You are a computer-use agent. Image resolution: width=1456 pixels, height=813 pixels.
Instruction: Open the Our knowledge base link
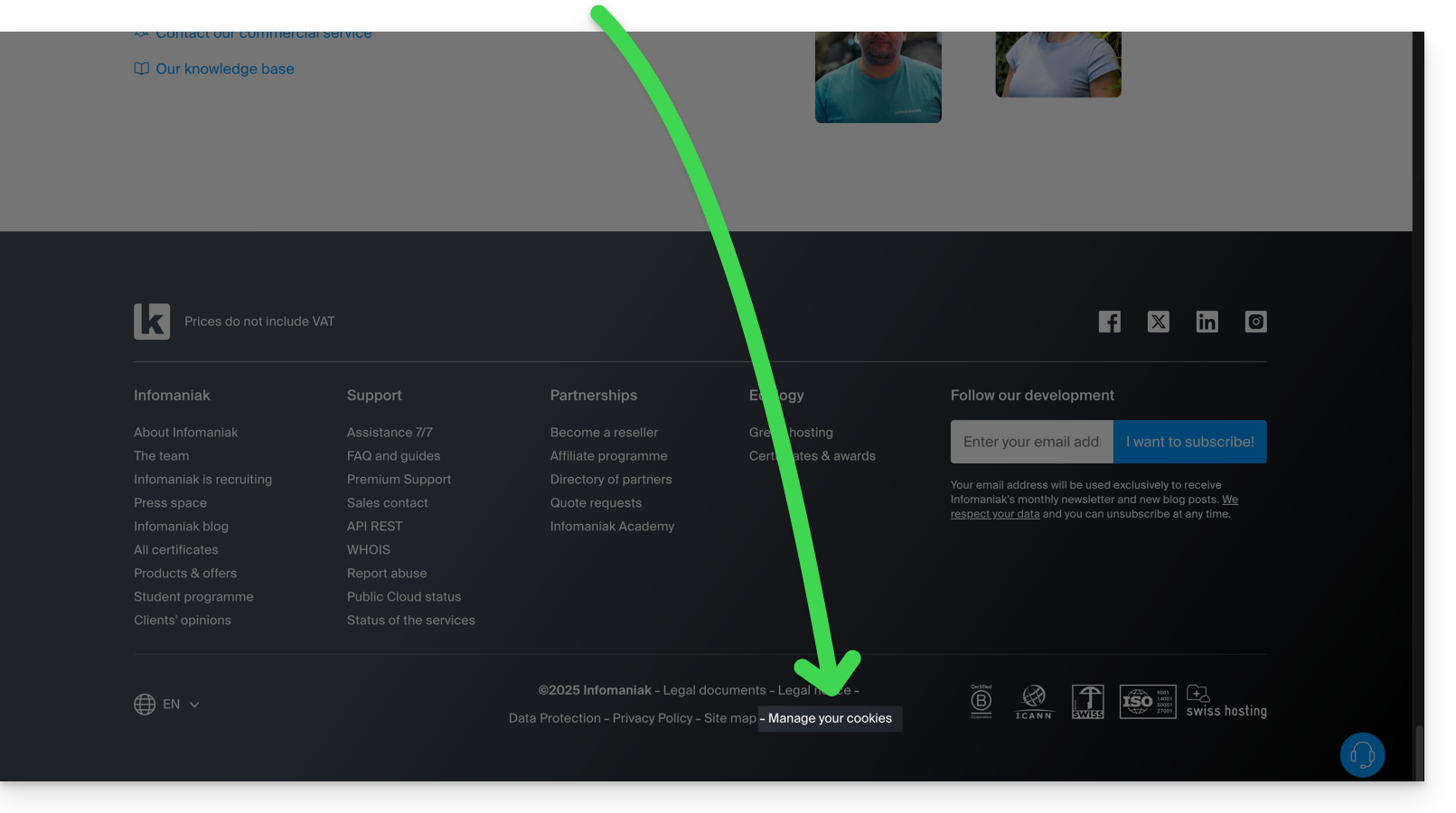(x=224, y=70)
